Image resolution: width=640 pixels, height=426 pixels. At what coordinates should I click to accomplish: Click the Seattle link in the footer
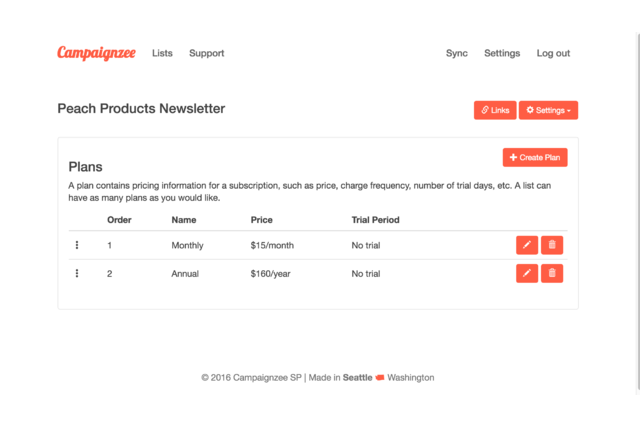[x=357, y=378]
